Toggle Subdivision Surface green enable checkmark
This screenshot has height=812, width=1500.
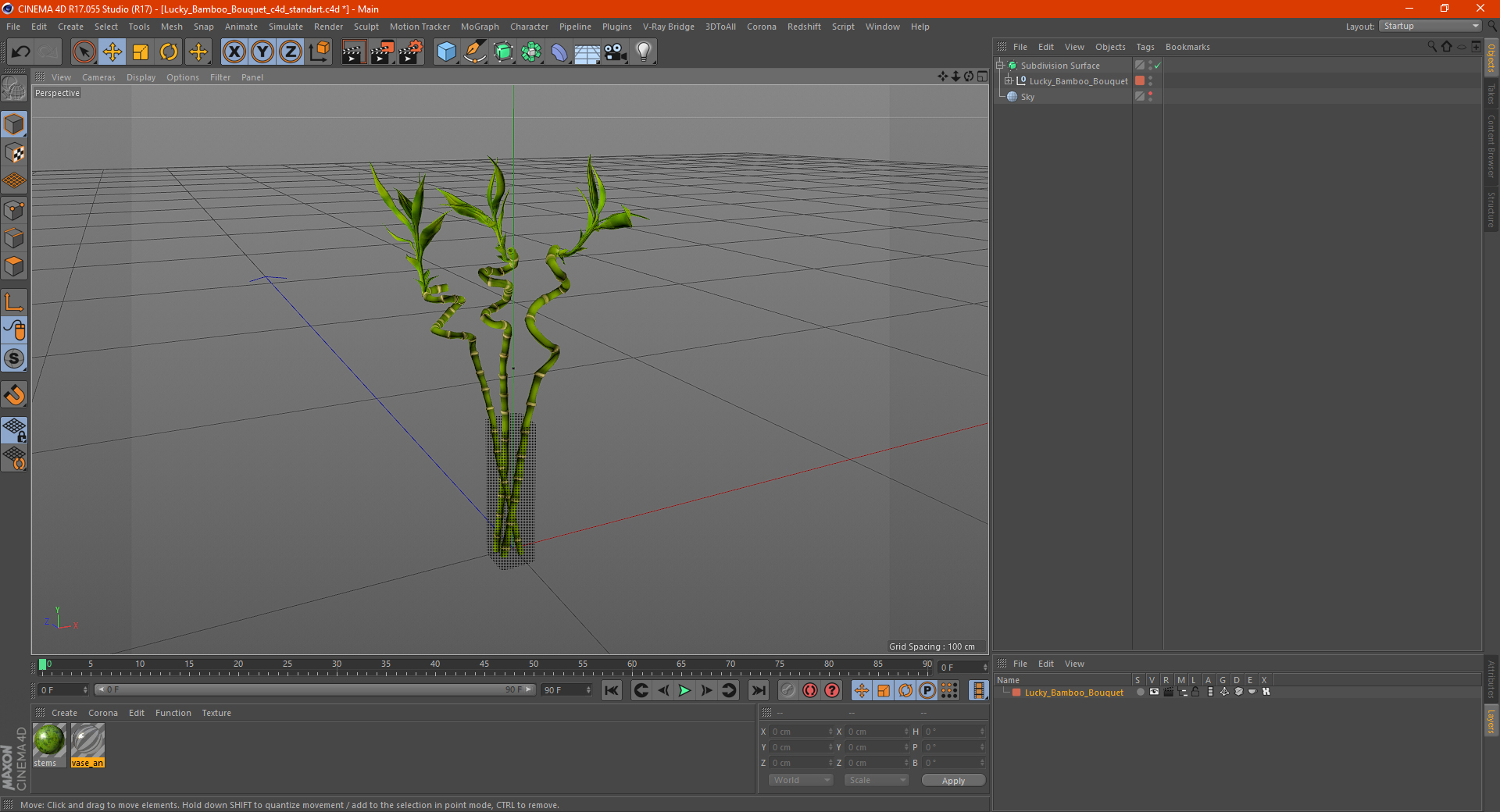1157,66
